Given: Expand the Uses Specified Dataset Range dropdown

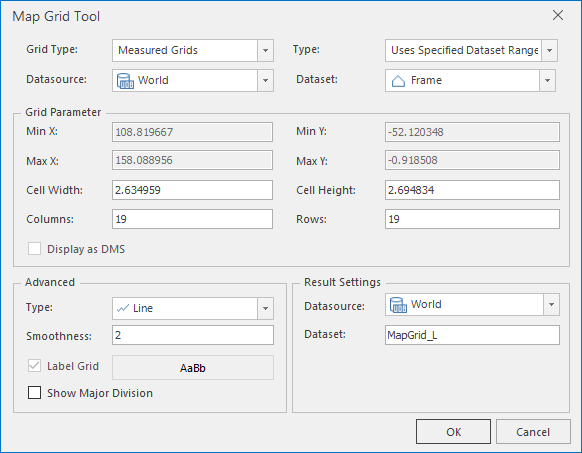Looking at the screenshot, I should (x=549, y=50).
